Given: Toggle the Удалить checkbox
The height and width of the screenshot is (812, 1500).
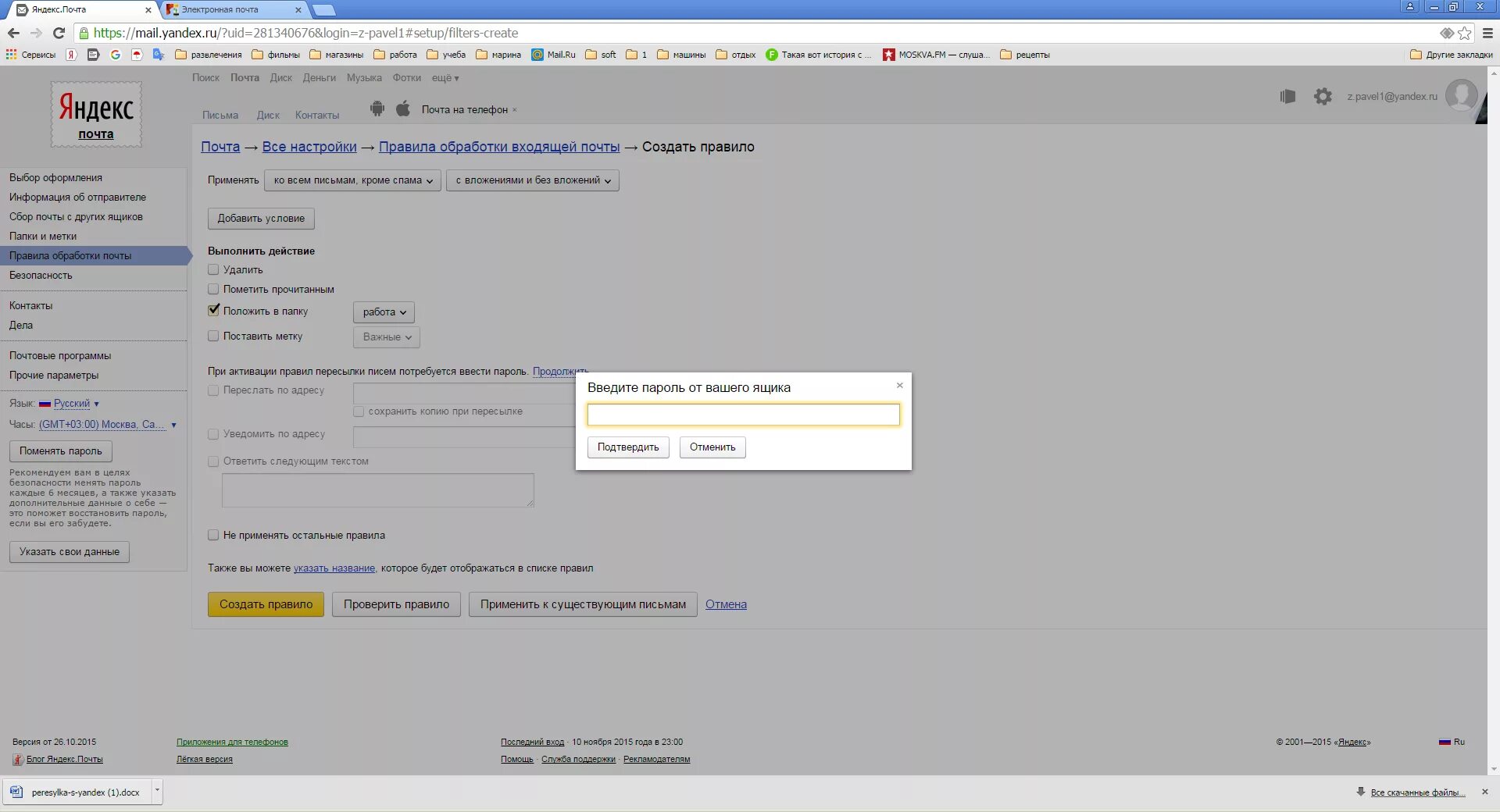Looking at the screenshot, I should click(213, 269).
